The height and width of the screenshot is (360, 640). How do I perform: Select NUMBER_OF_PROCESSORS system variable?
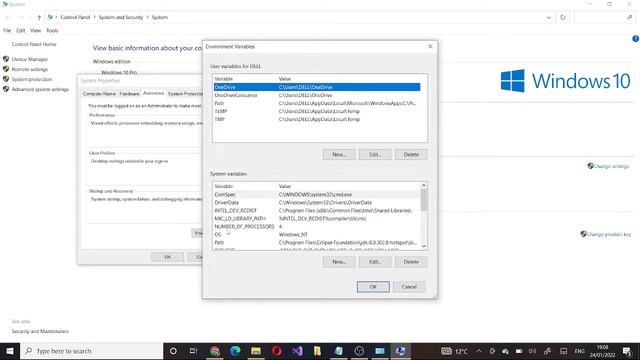[x=317, y=227]
